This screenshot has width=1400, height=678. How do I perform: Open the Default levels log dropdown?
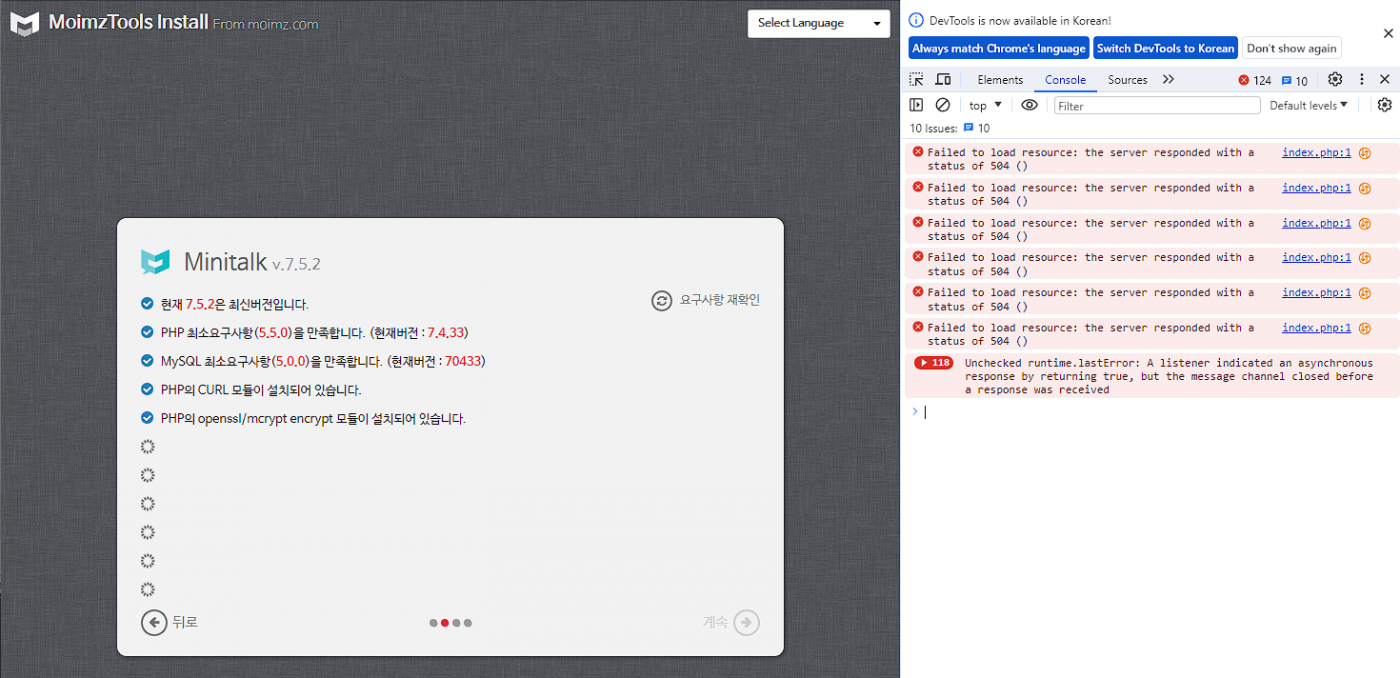click(1309, 105)
